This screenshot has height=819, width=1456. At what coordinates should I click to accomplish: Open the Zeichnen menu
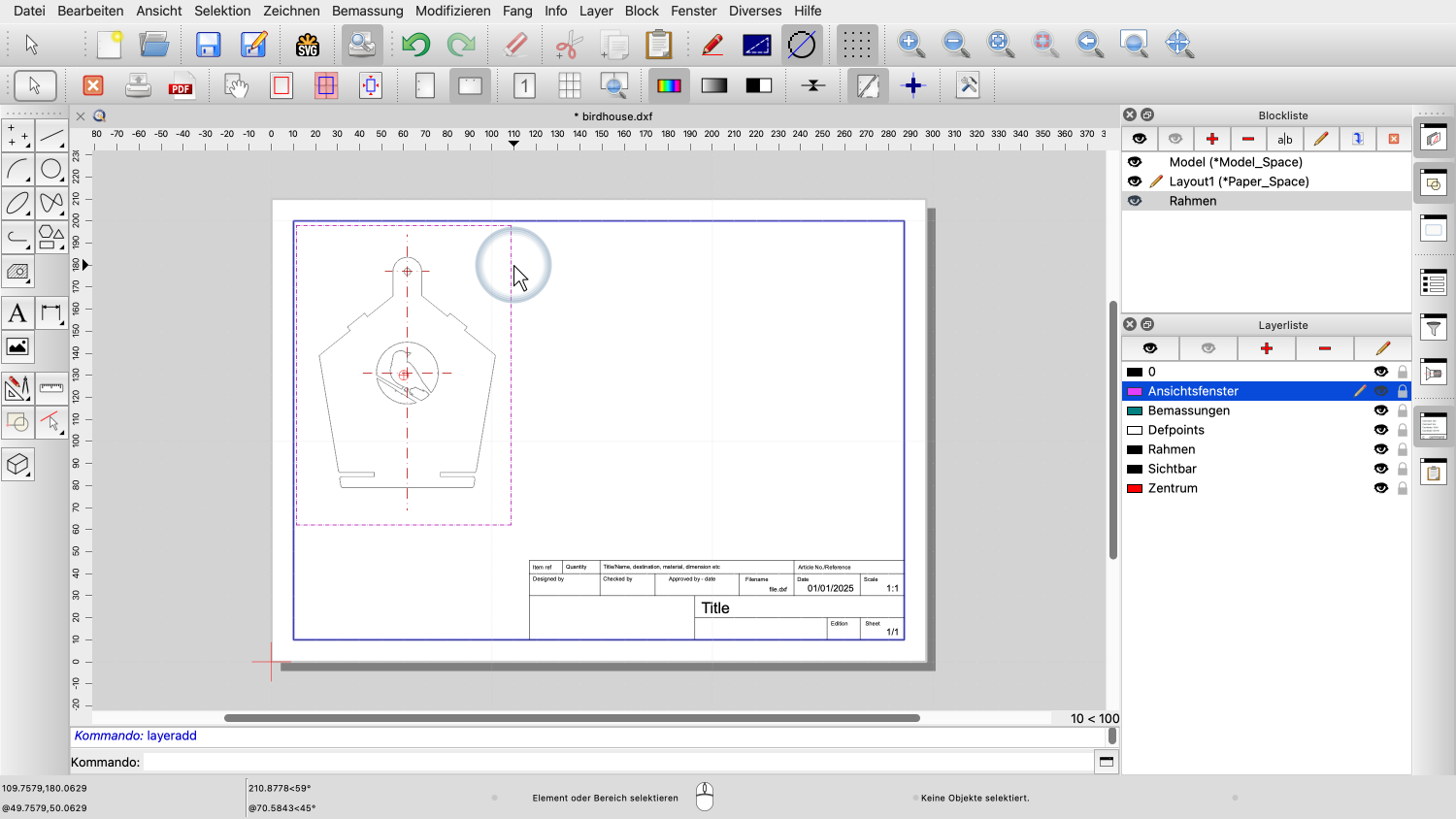(x=291, y=11)
